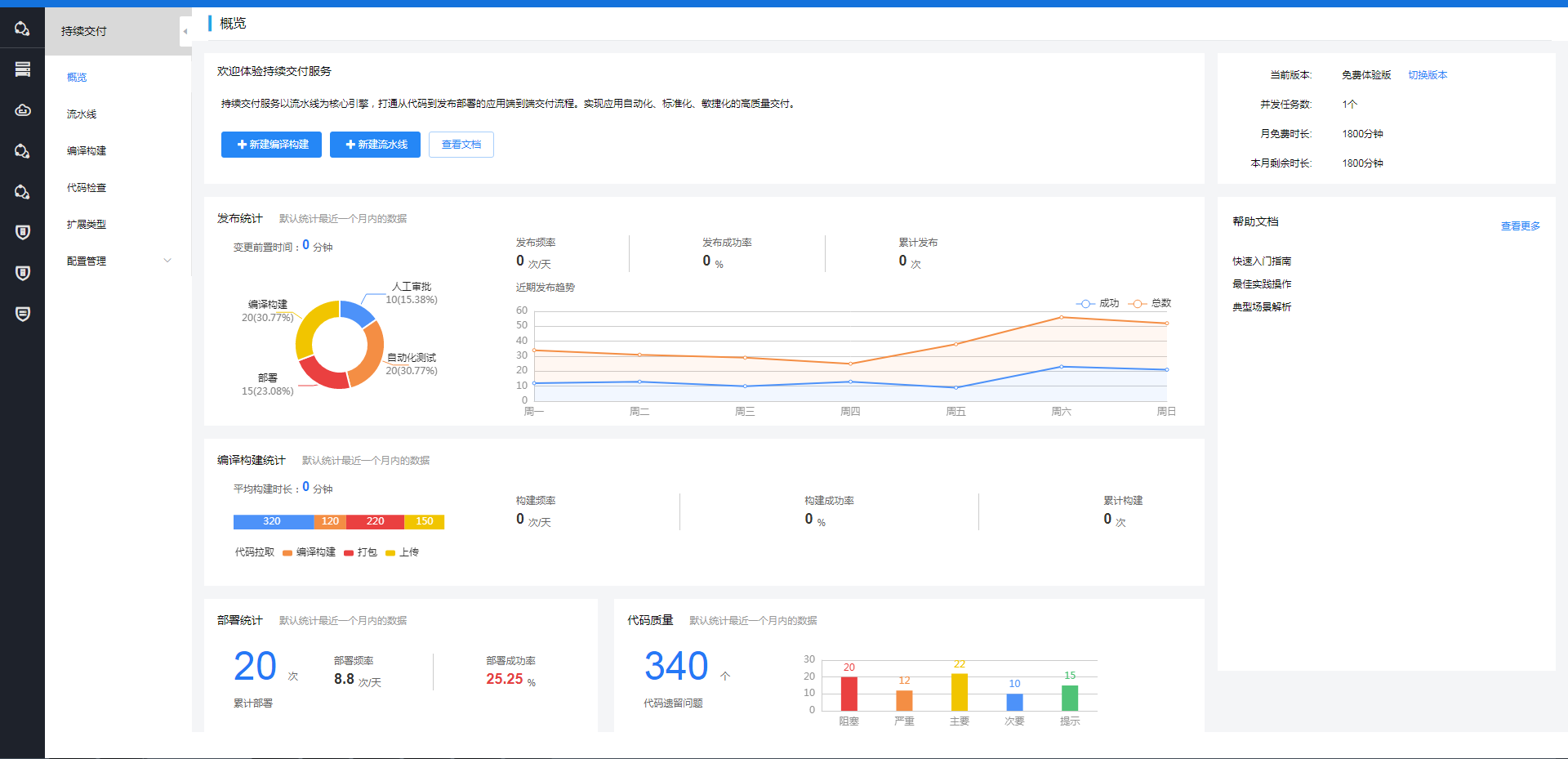Open 扩展类型 from the side menu
1568x759 pixels.
(x=87, y=225)
